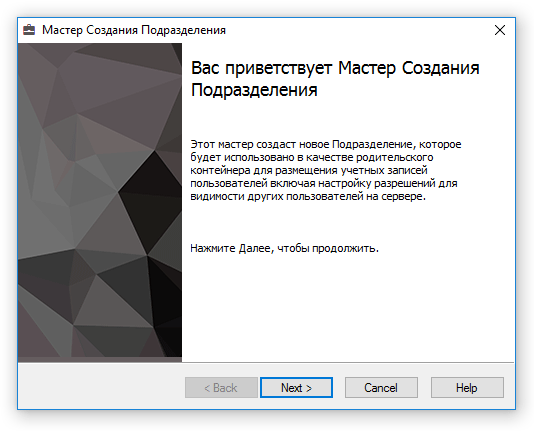This screenshot has width=534, height=431.
Task: Select the description paragraph starting with Этот мастер
Action: (x=326, y=170)
